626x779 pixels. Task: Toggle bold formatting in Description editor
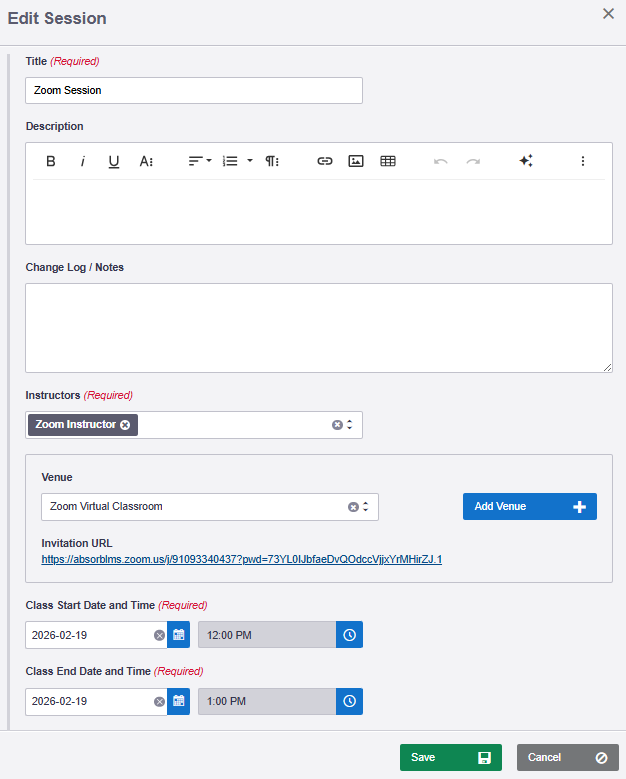pyautogui.click(x=51, y=161)
